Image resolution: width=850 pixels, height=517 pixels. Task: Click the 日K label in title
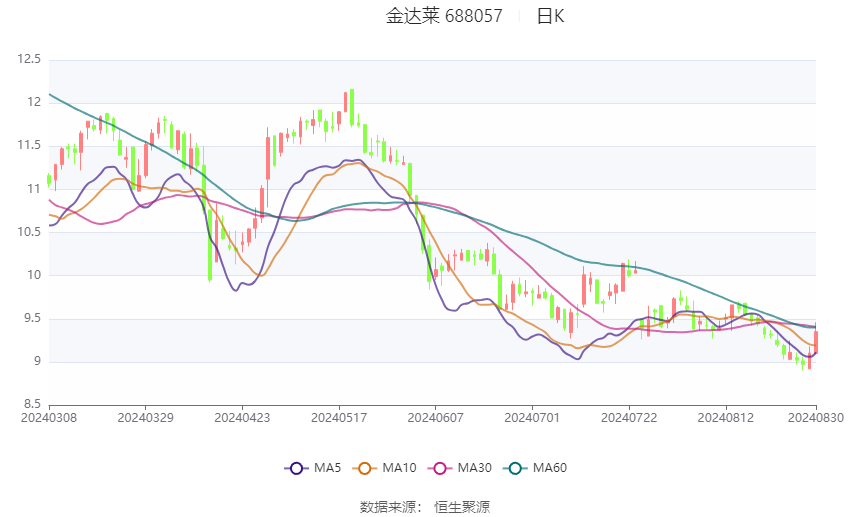point(550,16)
